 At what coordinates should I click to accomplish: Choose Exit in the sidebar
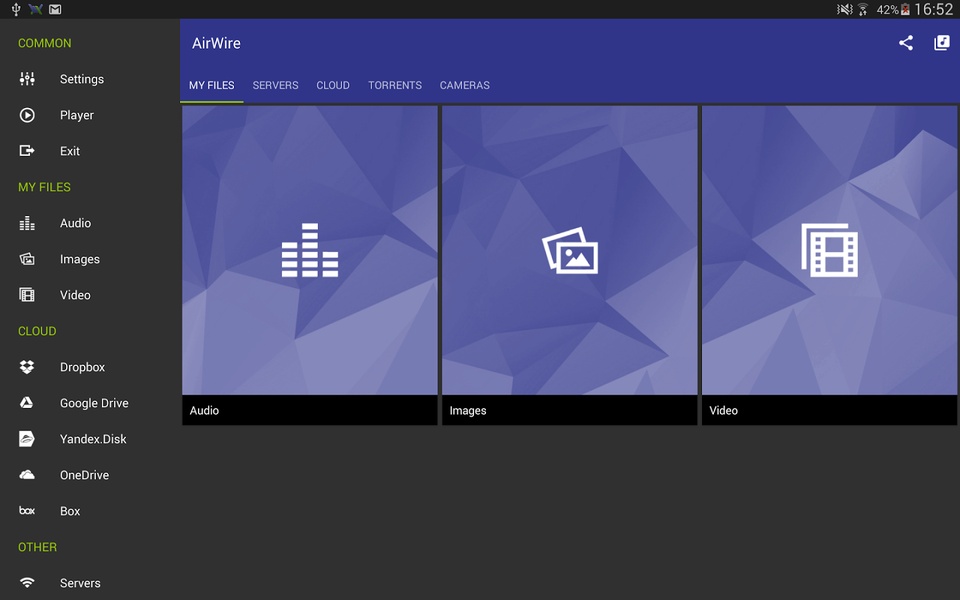pyautogui.click(x=90, y=151)
